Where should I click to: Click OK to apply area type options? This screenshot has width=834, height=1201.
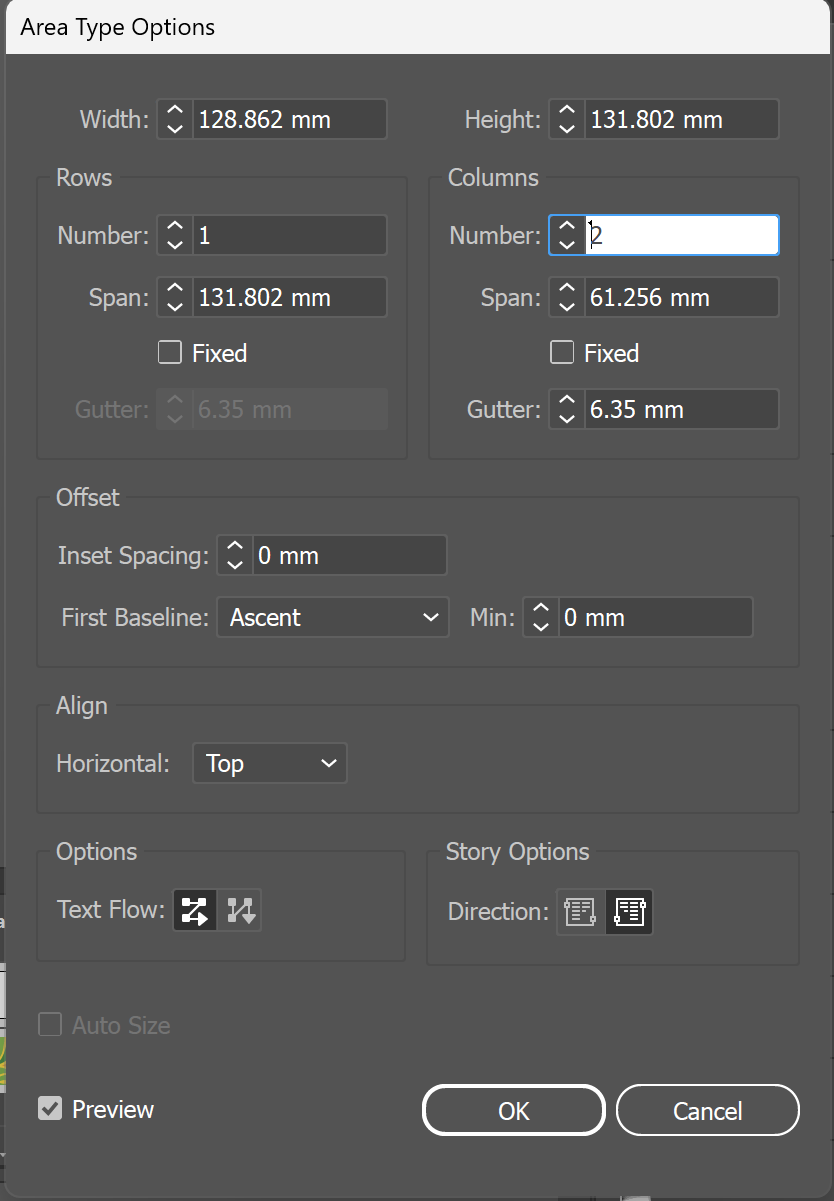[x=513, y=1111]
